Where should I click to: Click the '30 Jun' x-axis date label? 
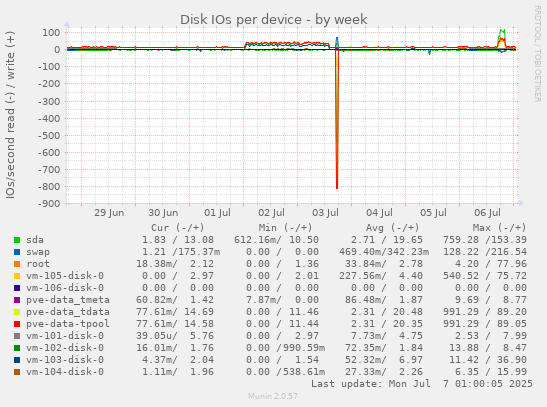163,213
